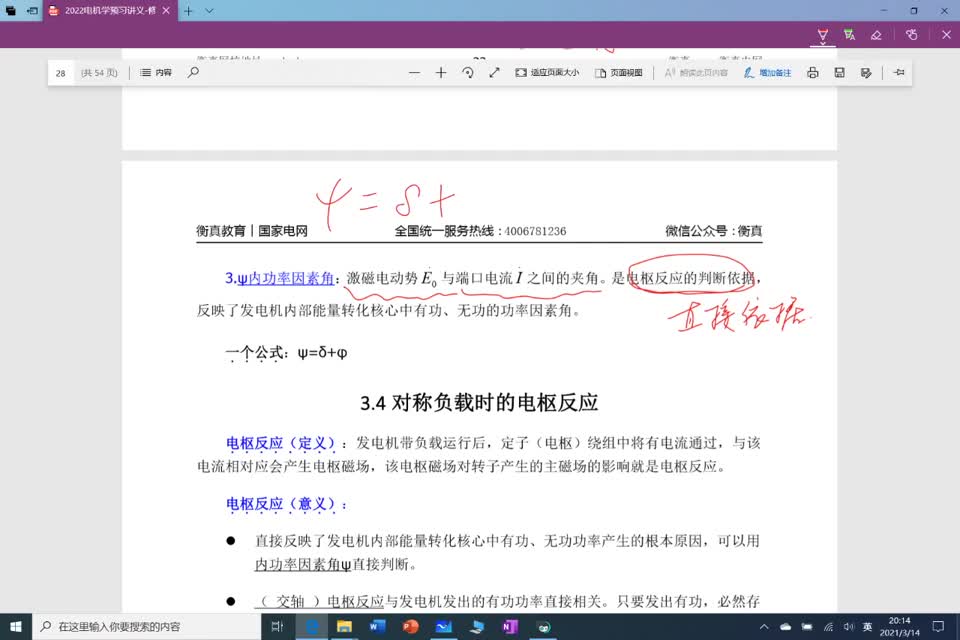
Task: Select the eraser annotation tool
Action: pyautogui.click(x=876, y=35)
